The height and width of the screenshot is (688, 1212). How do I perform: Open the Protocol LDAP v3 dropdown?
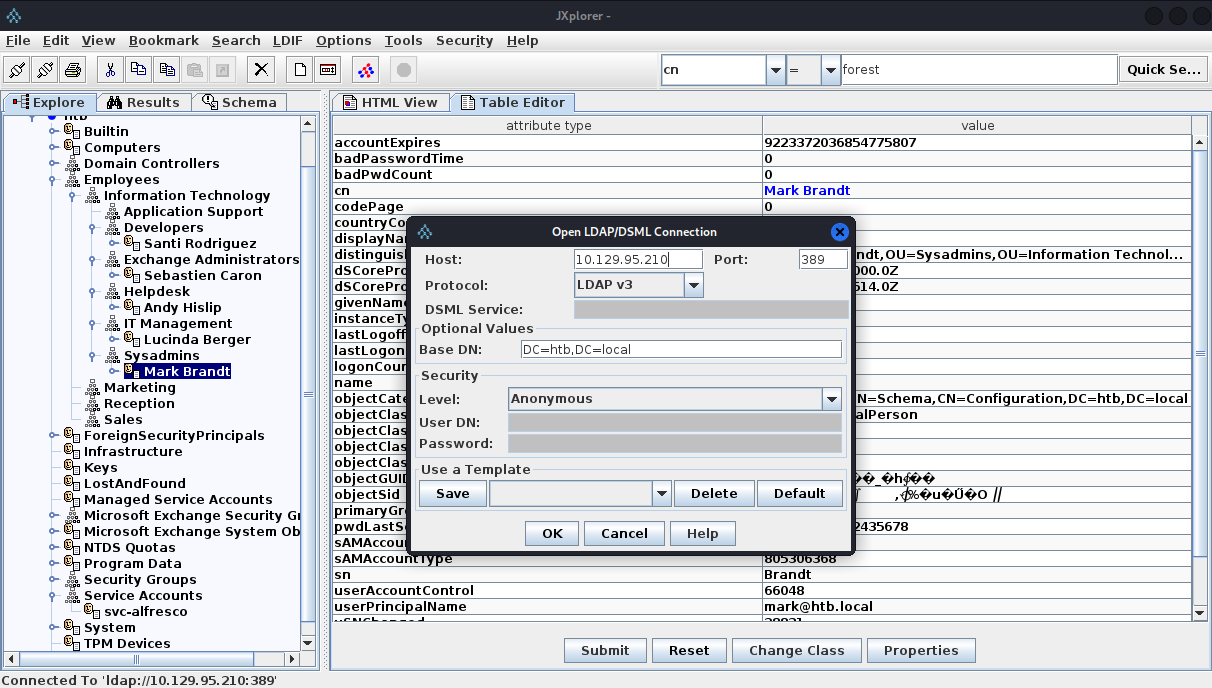[x=694, y=285]
